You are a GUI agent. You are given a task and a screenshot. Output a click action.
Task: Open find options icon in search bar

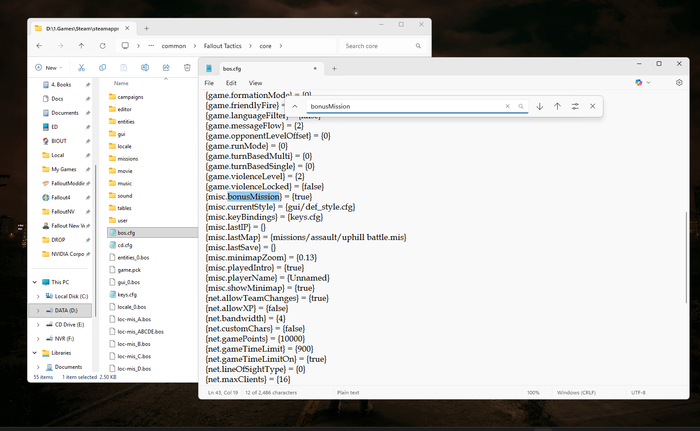click(575, 106)
